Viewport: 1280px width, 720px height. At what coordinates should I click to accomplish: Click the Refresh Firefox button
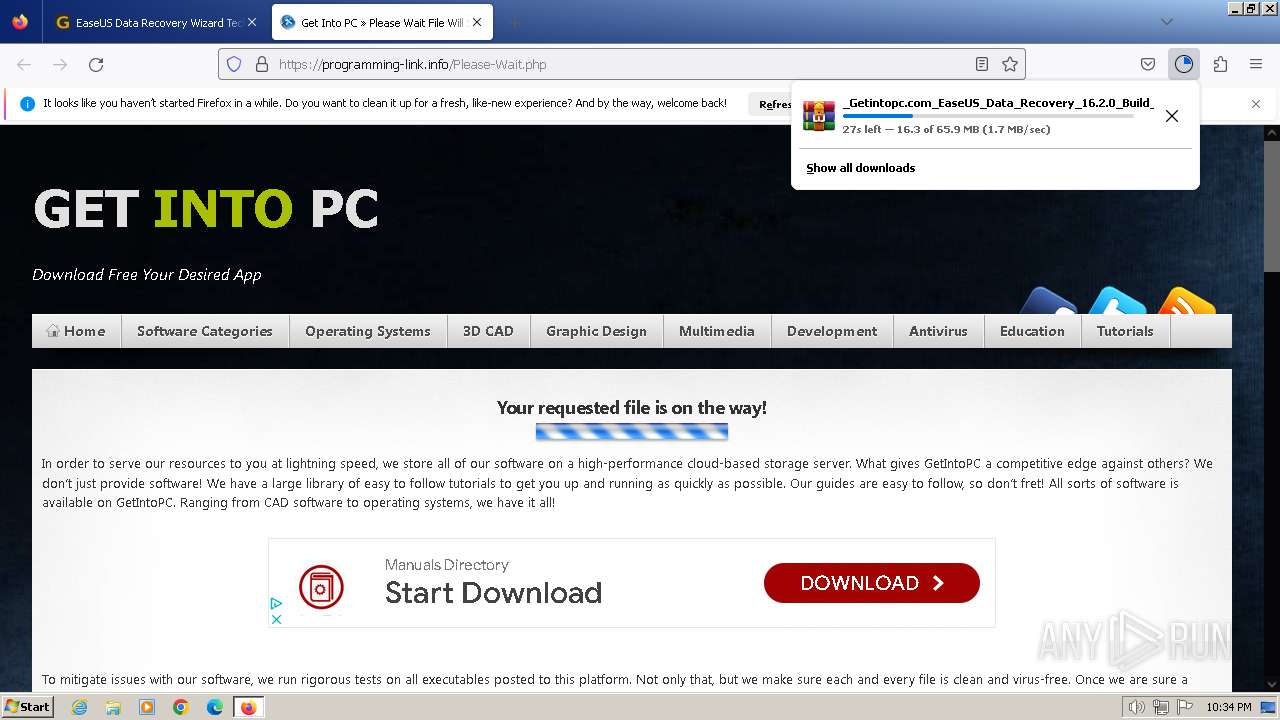[772, 104]
